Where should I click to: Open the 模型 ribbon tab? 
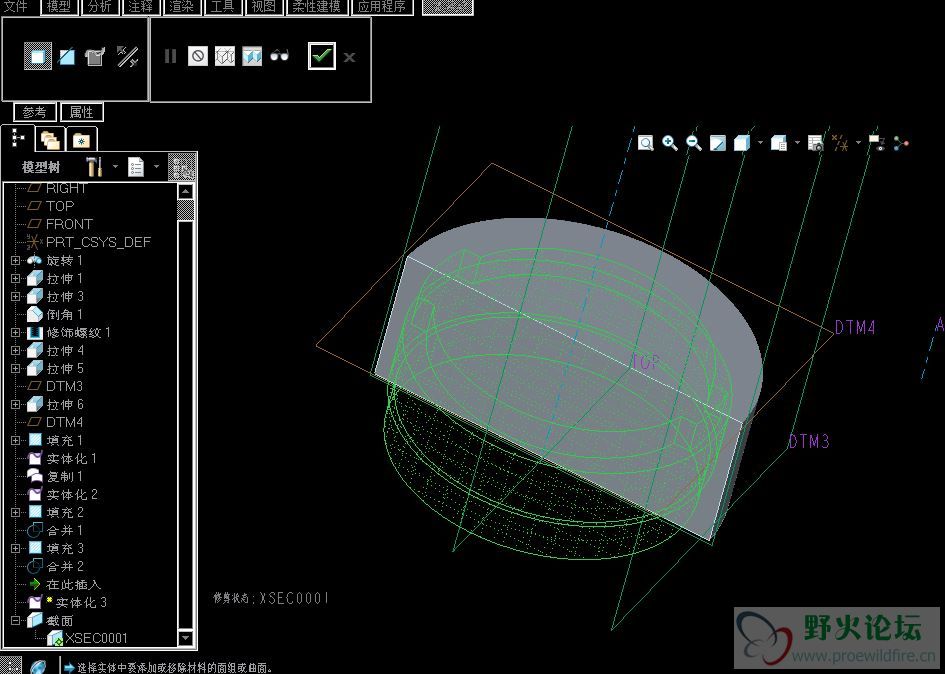58,7
